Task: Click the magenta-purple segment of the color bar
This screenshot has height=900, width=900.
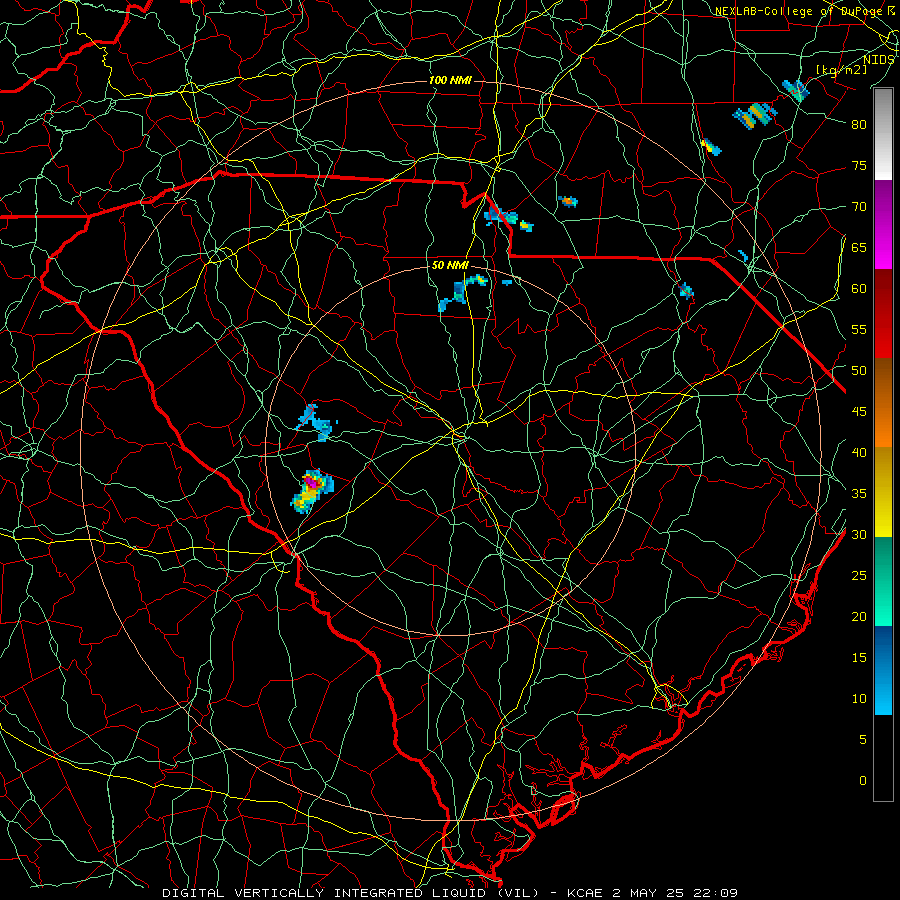Action: click(883, 224)
